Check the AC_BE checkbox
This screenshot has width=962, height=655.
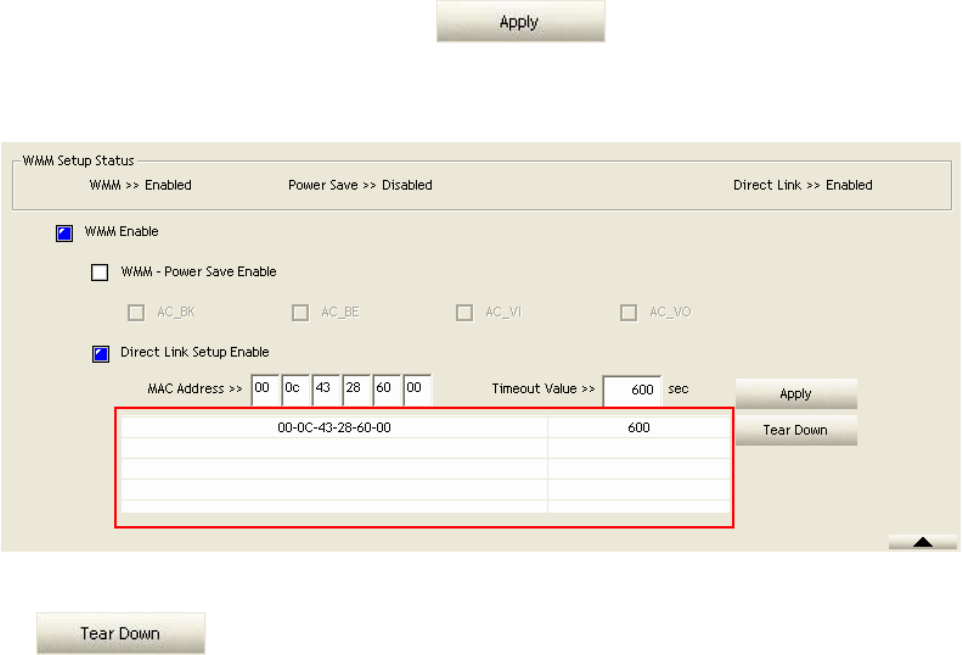pos(300,313)
